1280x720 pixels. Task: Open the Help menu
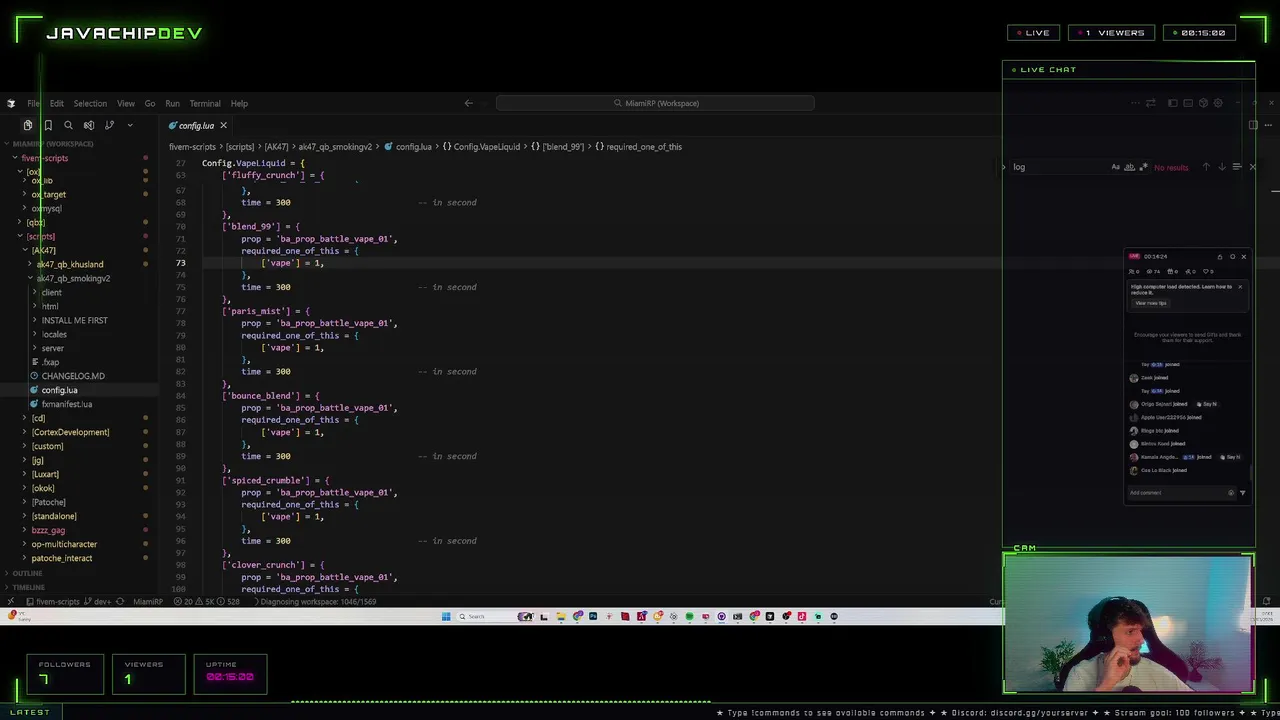(x=239, y=103)
